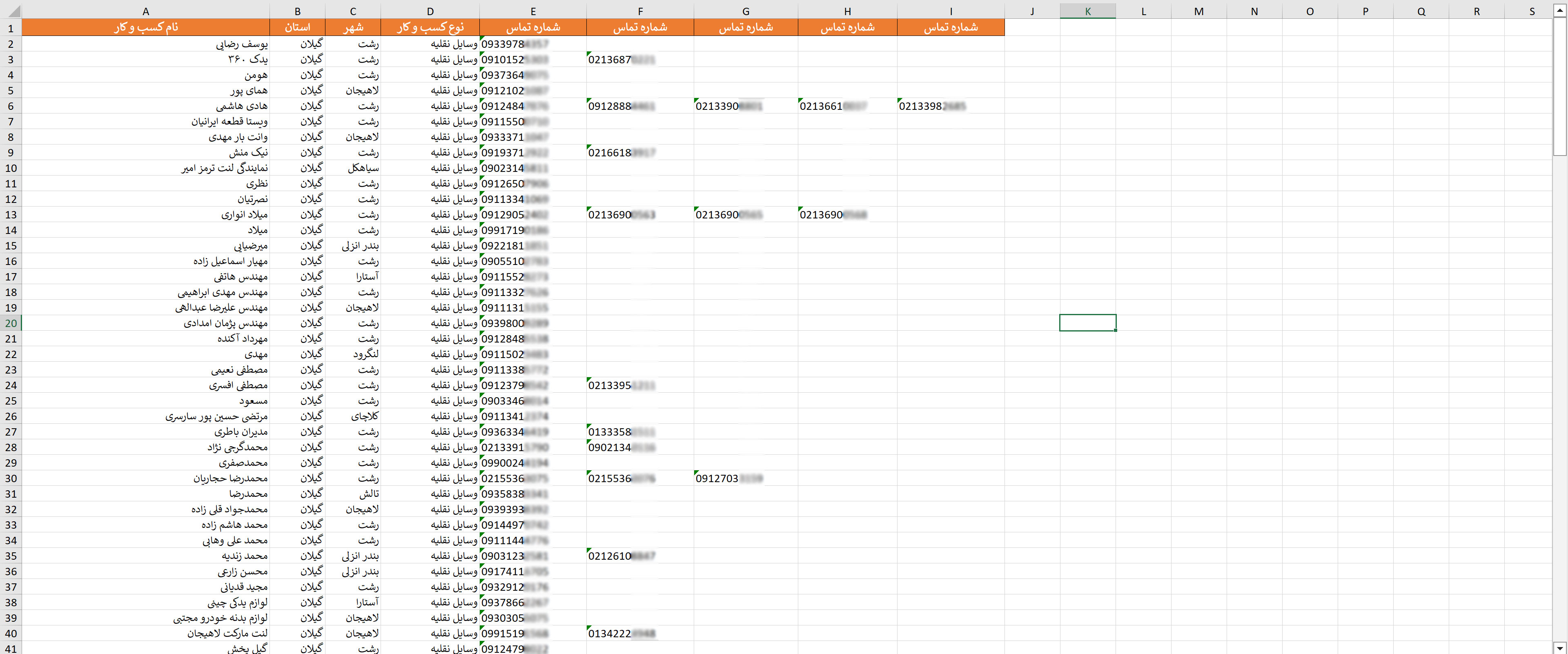Select cell containing ویستا قطعه ایرانیان
1568x654 pixels.
[x=145, y=121]
